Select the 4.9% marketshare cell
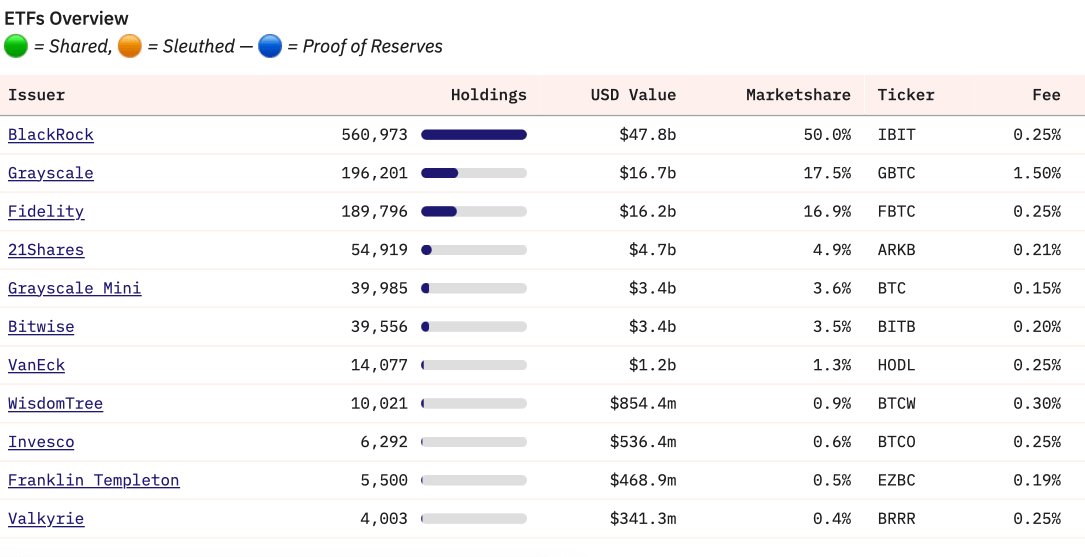The height and width of the screenshot is (557, 1085). [x=832, y=250]
